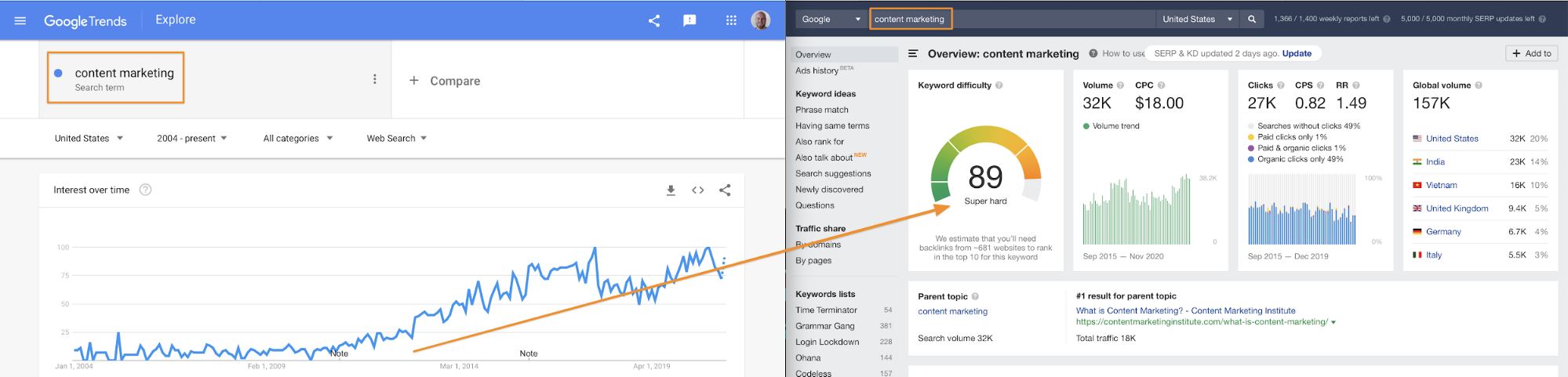The image size is (1568, 377).
Task: Expand the dropdown arrow after contentmarketinginstitute URL
Action: pos(1333,322)
